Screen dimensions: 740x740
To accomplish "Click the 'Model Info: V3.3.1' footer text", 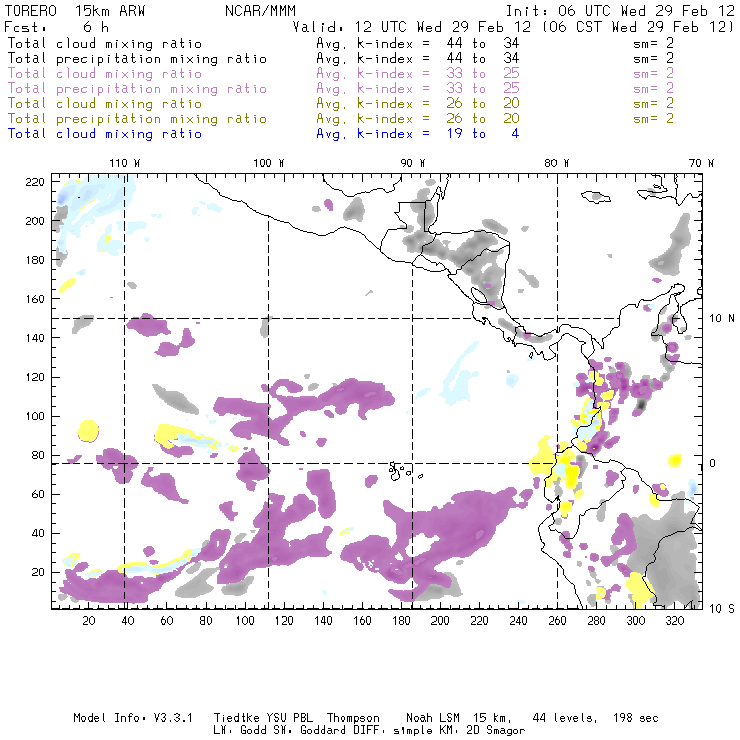I will point(133,718).
